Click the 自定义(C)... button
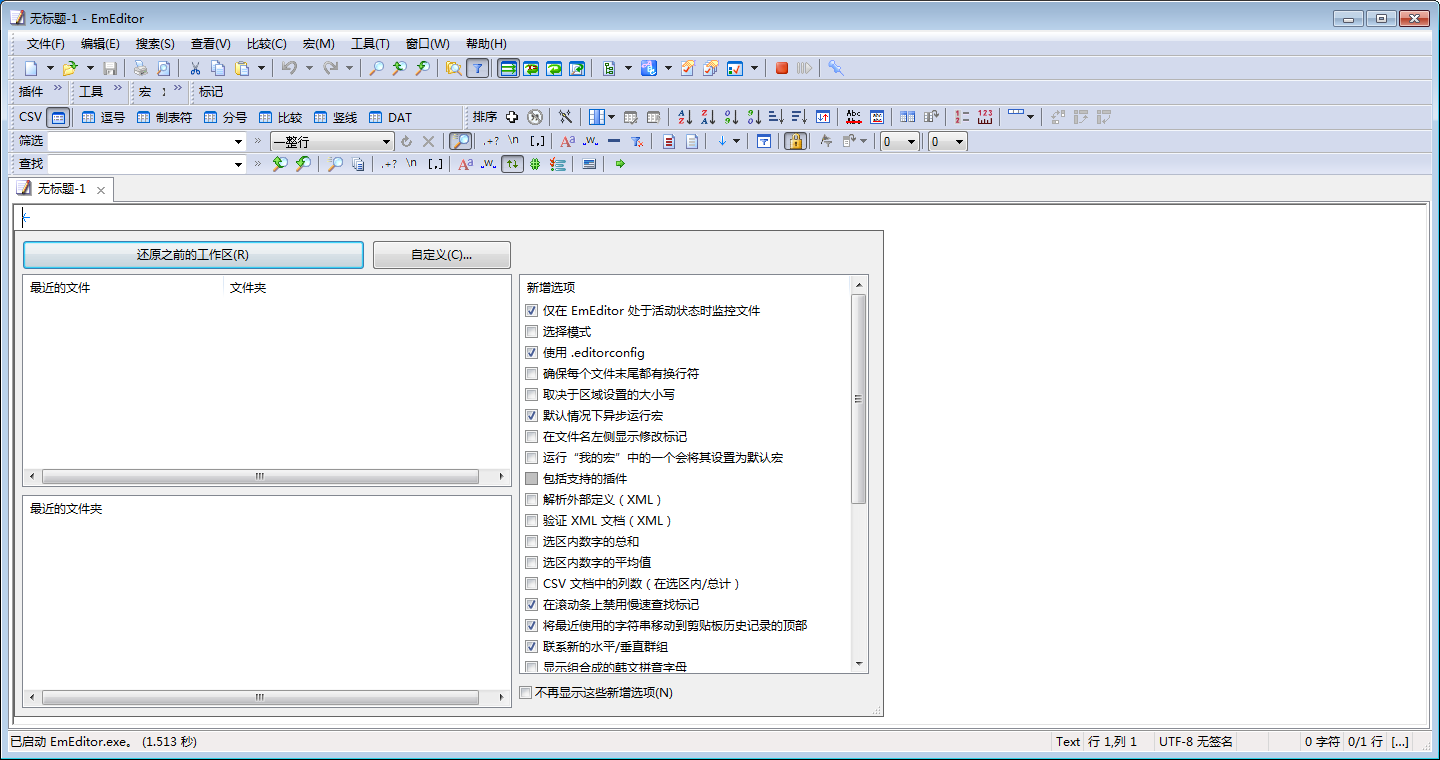 coord(441,255)
